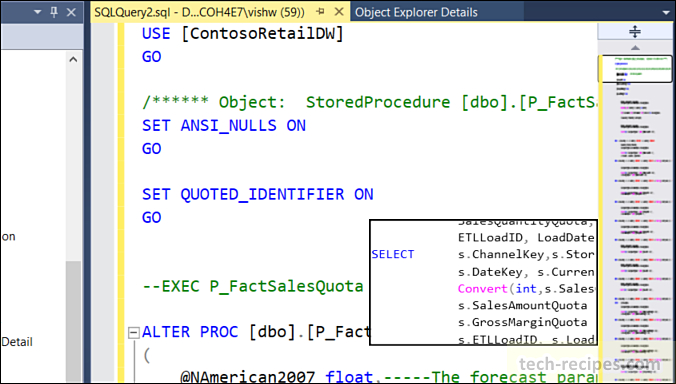Viewport: 676px width, 384px height.
Task: Open left panel window position dropdown
Action: 38,12
